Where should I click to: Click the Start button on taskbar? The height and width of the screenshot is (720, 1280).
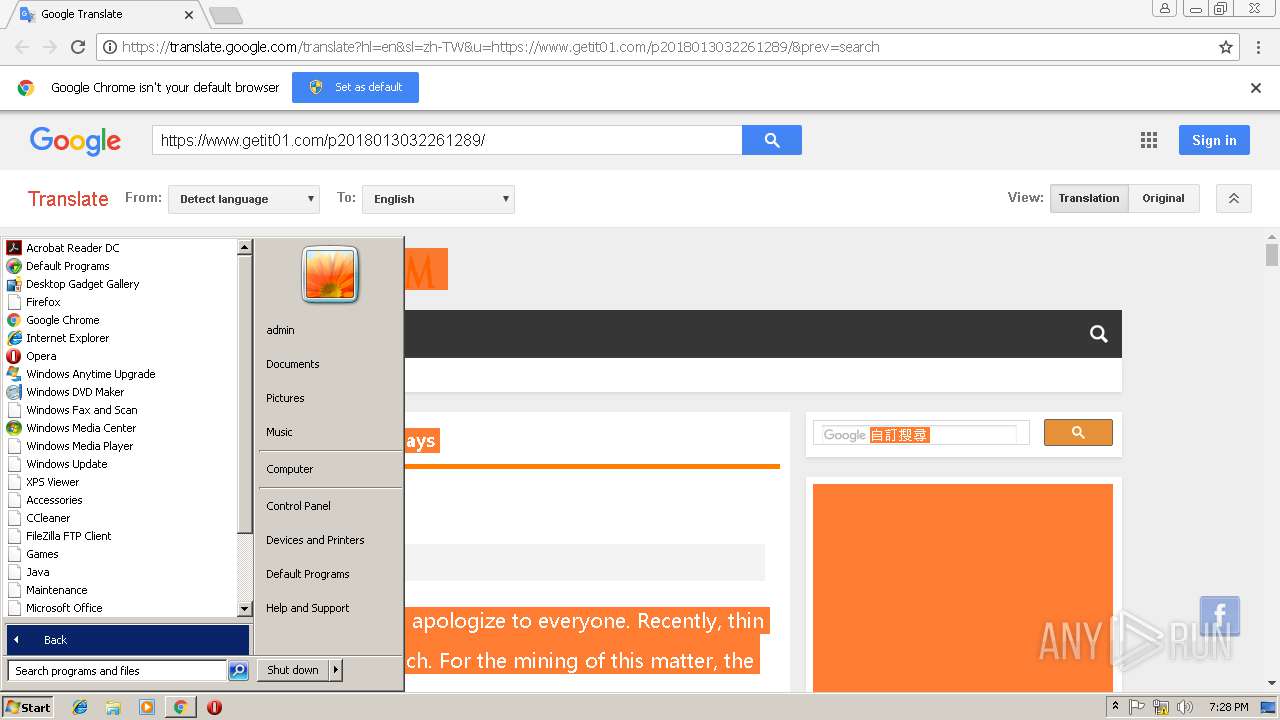[28, 707]
